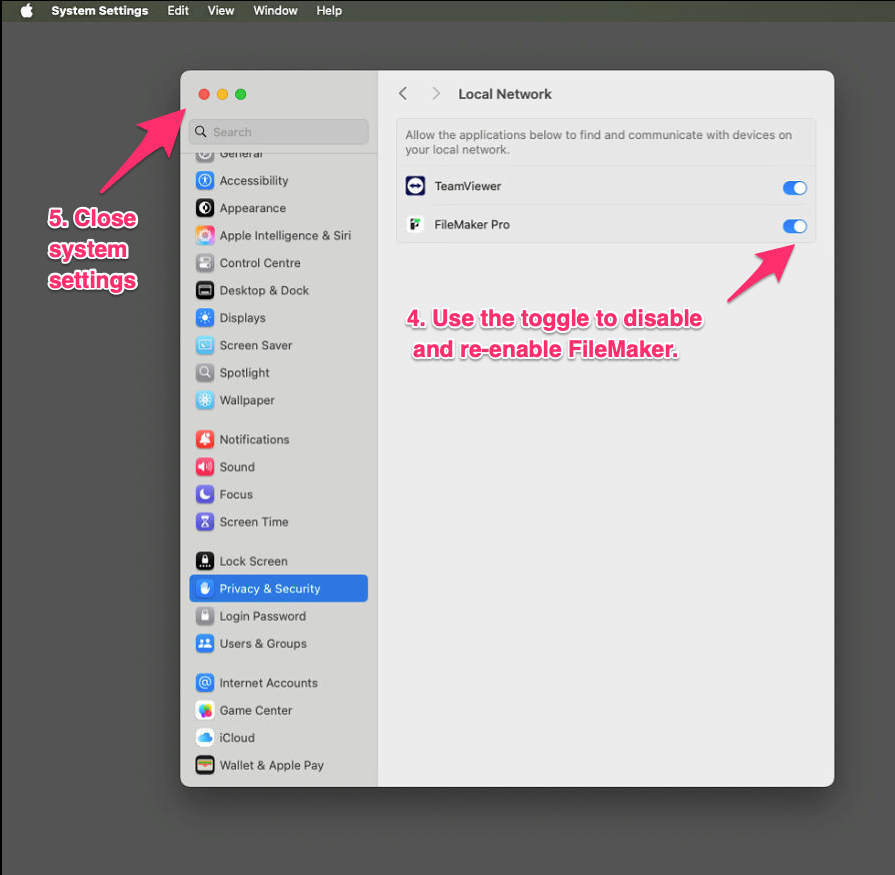Click the iCloud cloud icon
Viewport: 895px width, 875px height.
click(x=205, y=737)
